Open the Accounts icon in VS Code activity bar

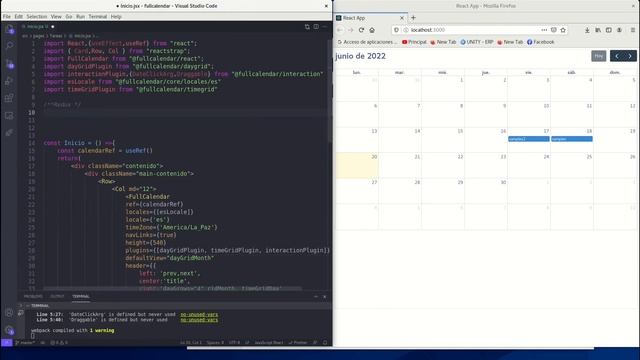click(9, 313)
